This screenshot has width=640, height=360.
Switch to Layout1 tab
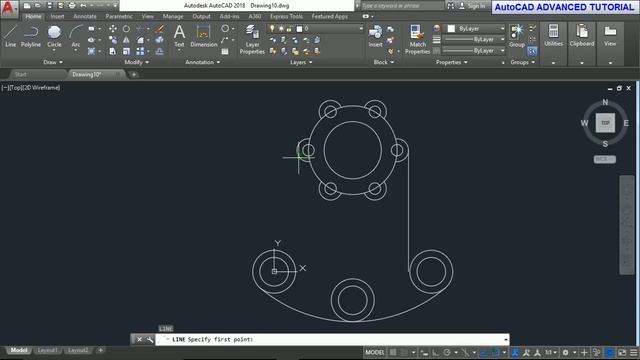47,350
